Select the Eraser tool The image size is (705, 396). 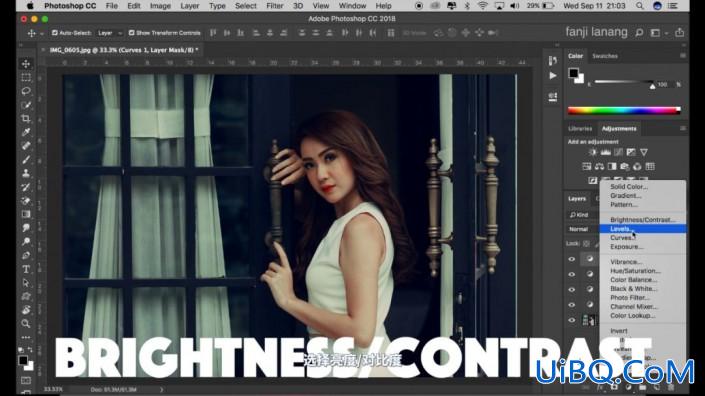pyautogui.click(x=26, y=200)
